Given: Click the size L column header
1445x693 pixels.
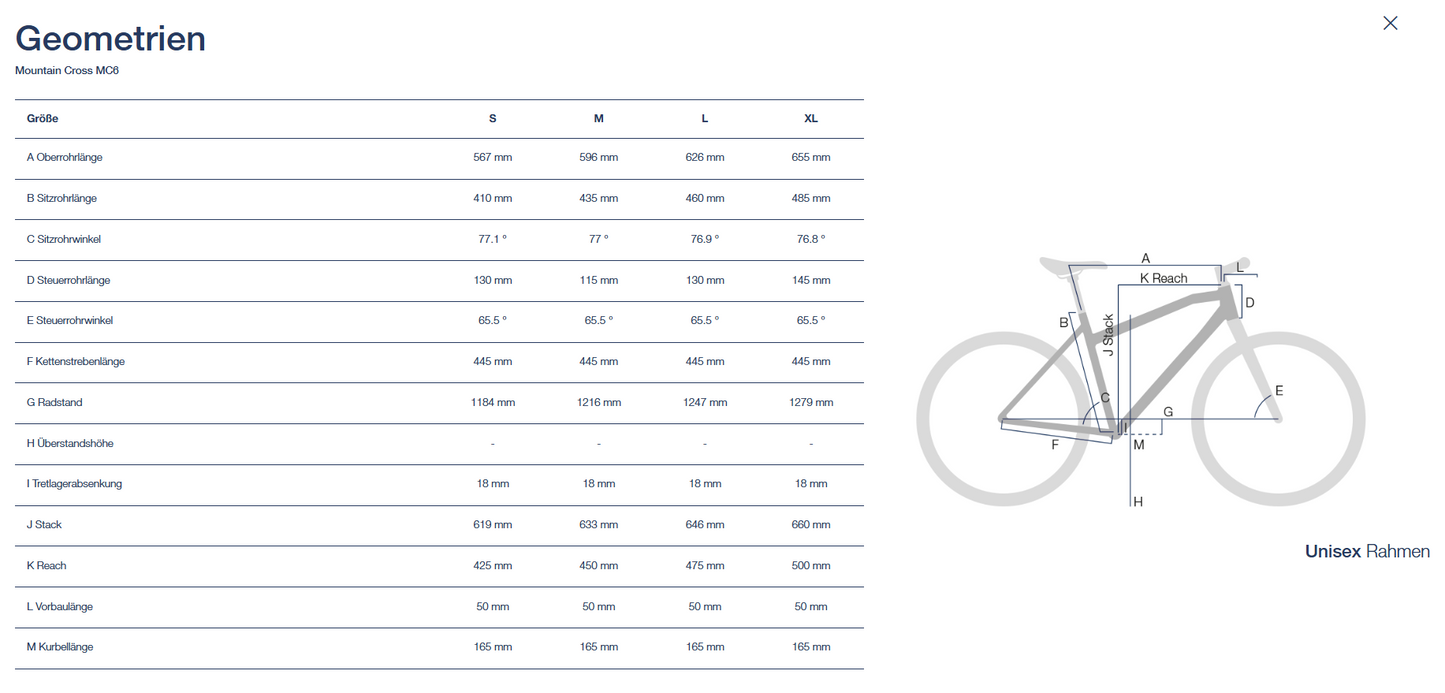Looking at the screenshot, I should [x=705, y=118].
